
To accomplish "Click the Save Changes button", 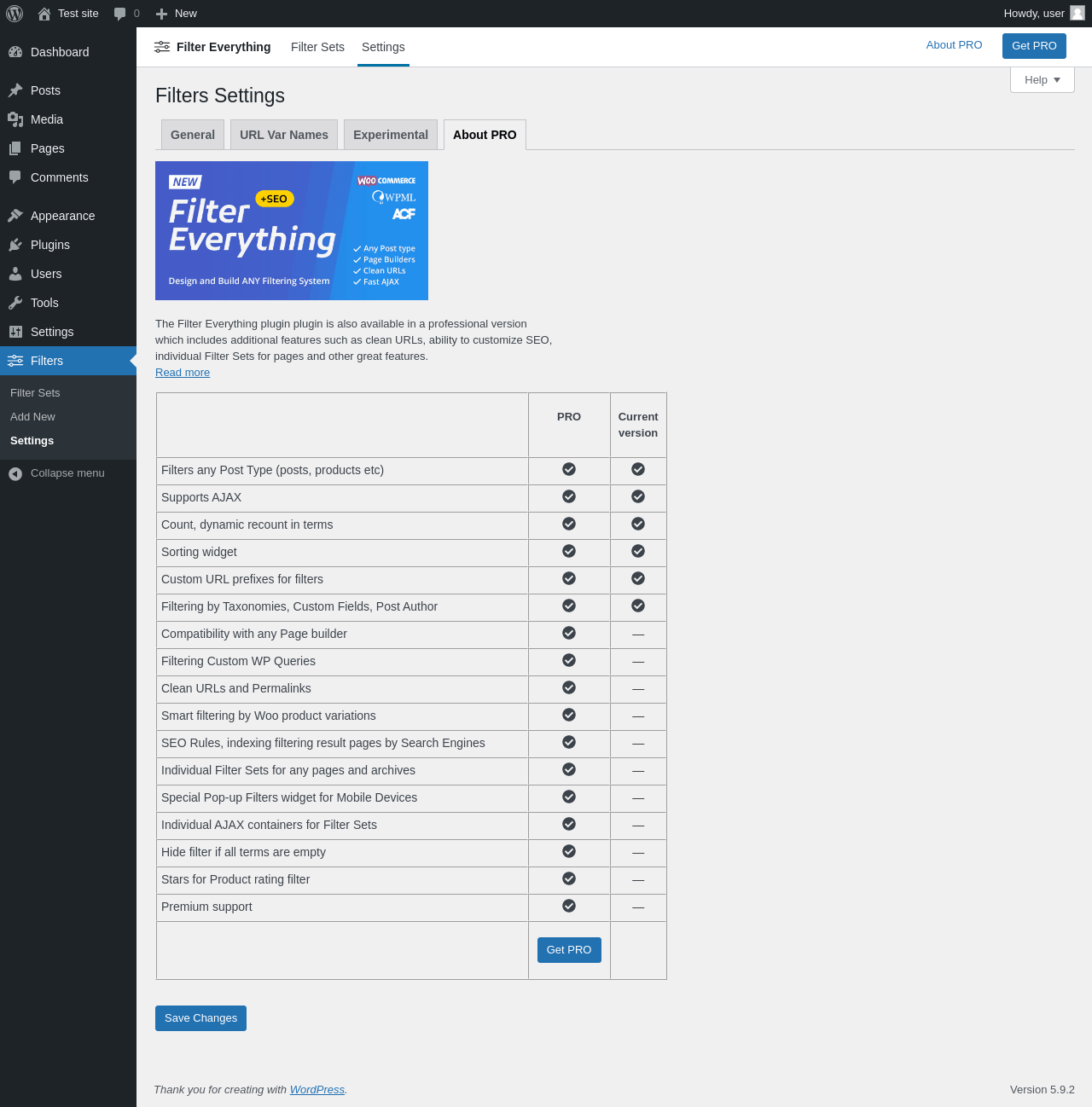I will (200, 1018).
